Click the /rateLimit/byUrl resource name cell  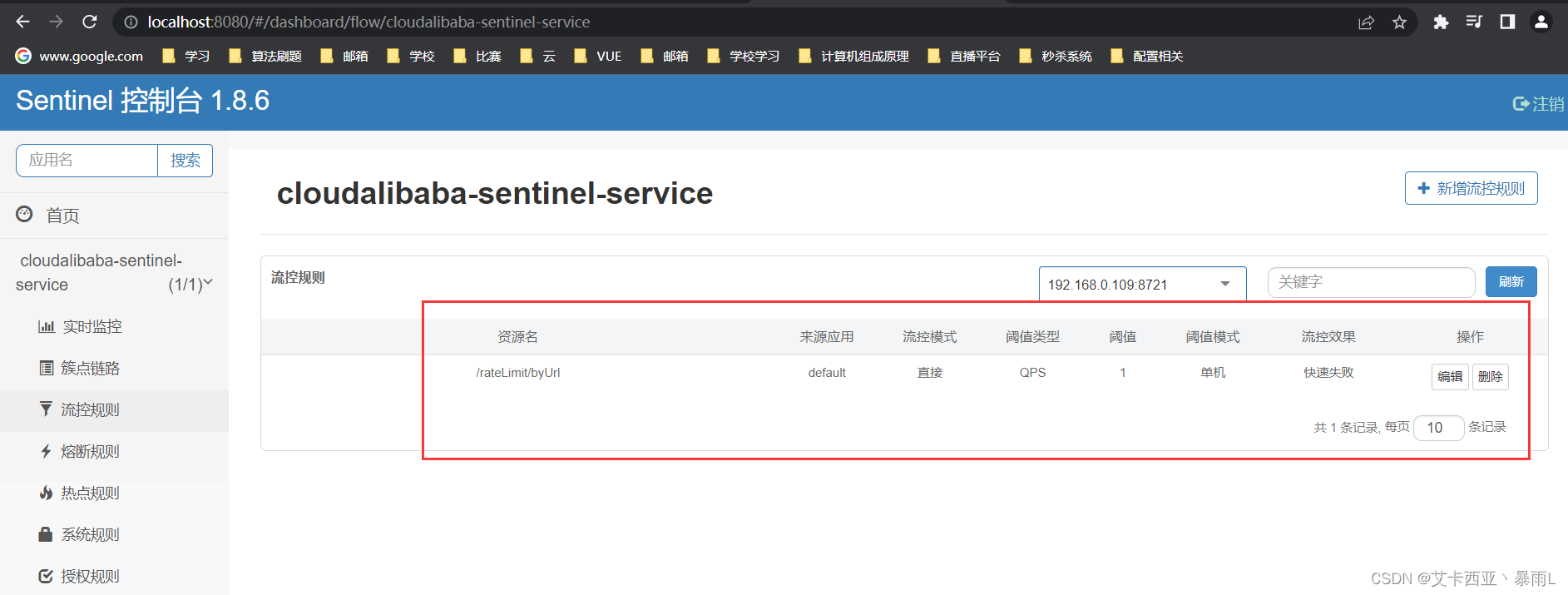tap(518, 373)
